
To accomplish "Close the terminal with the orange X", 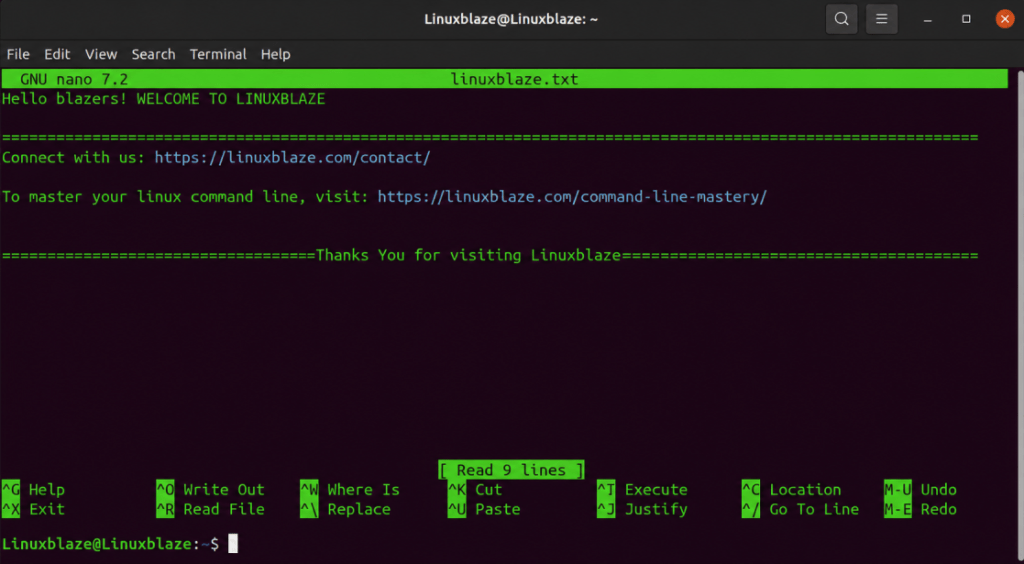I will click(1004, 19).
